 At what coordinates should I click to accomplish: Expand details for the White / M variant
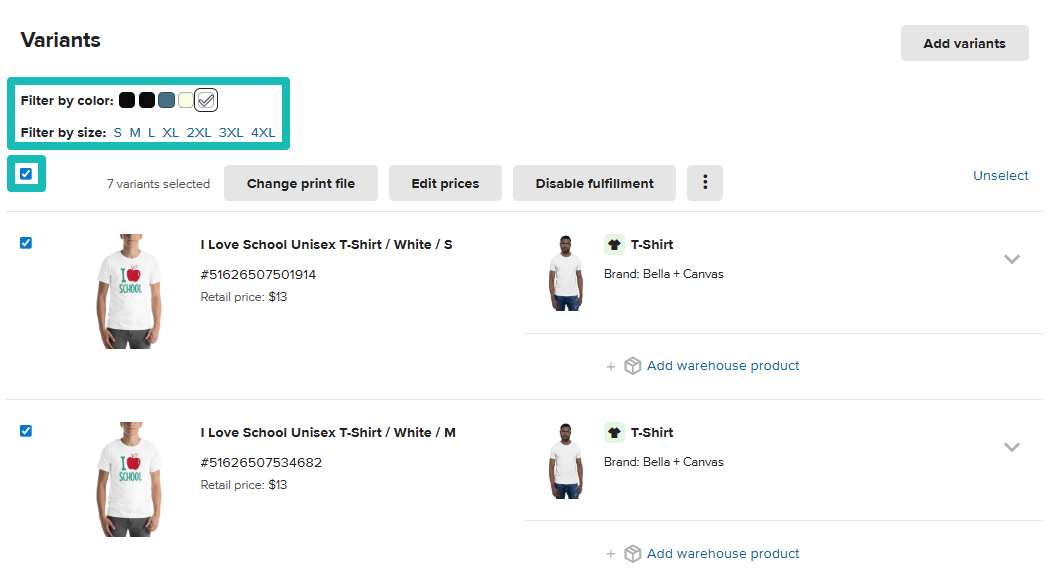click(1012, 447)
